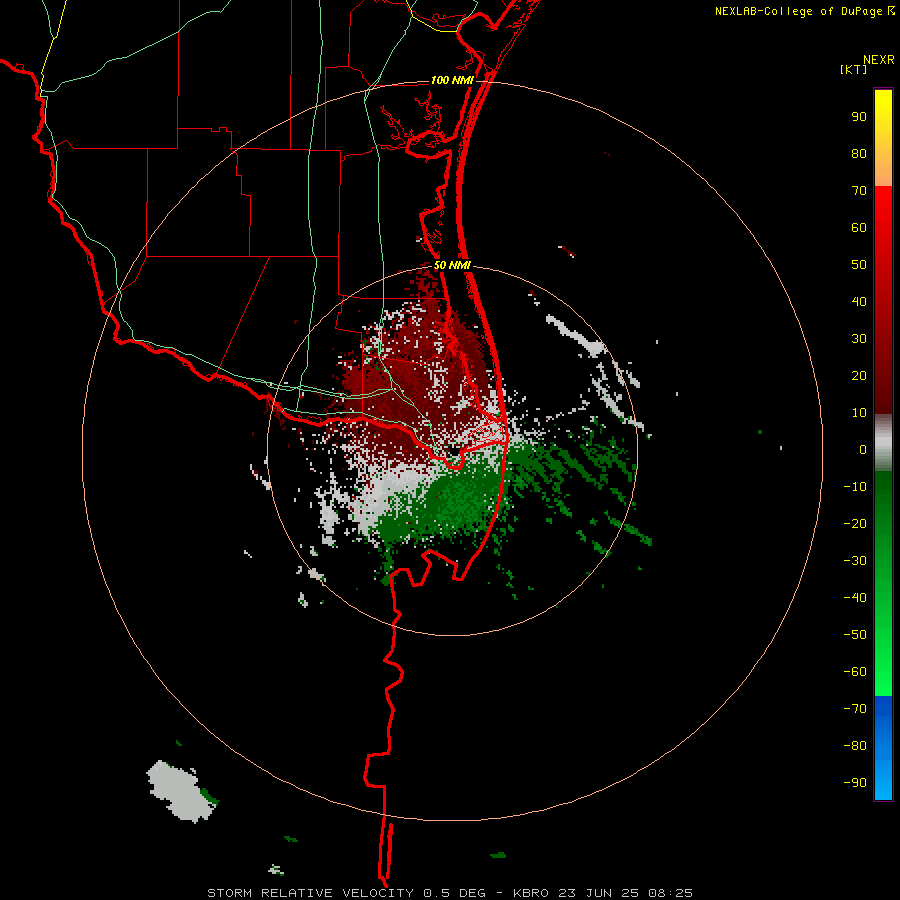900x900 pixels.
Task: Pick the light blue bottom segment of color bar
Action: (883, 748)
